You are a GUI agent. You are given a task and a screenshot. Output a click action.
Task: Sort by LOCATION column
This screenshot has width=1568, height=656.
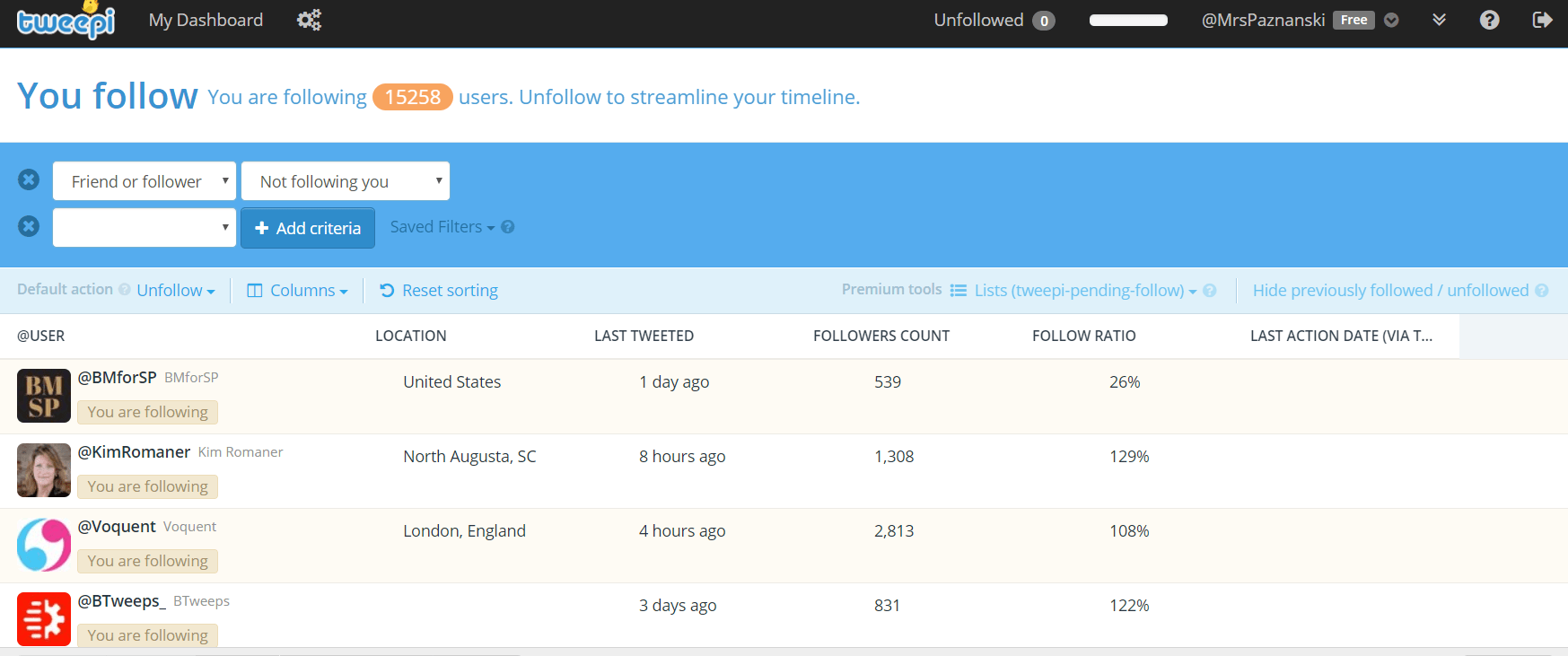(x=410, y=336)
